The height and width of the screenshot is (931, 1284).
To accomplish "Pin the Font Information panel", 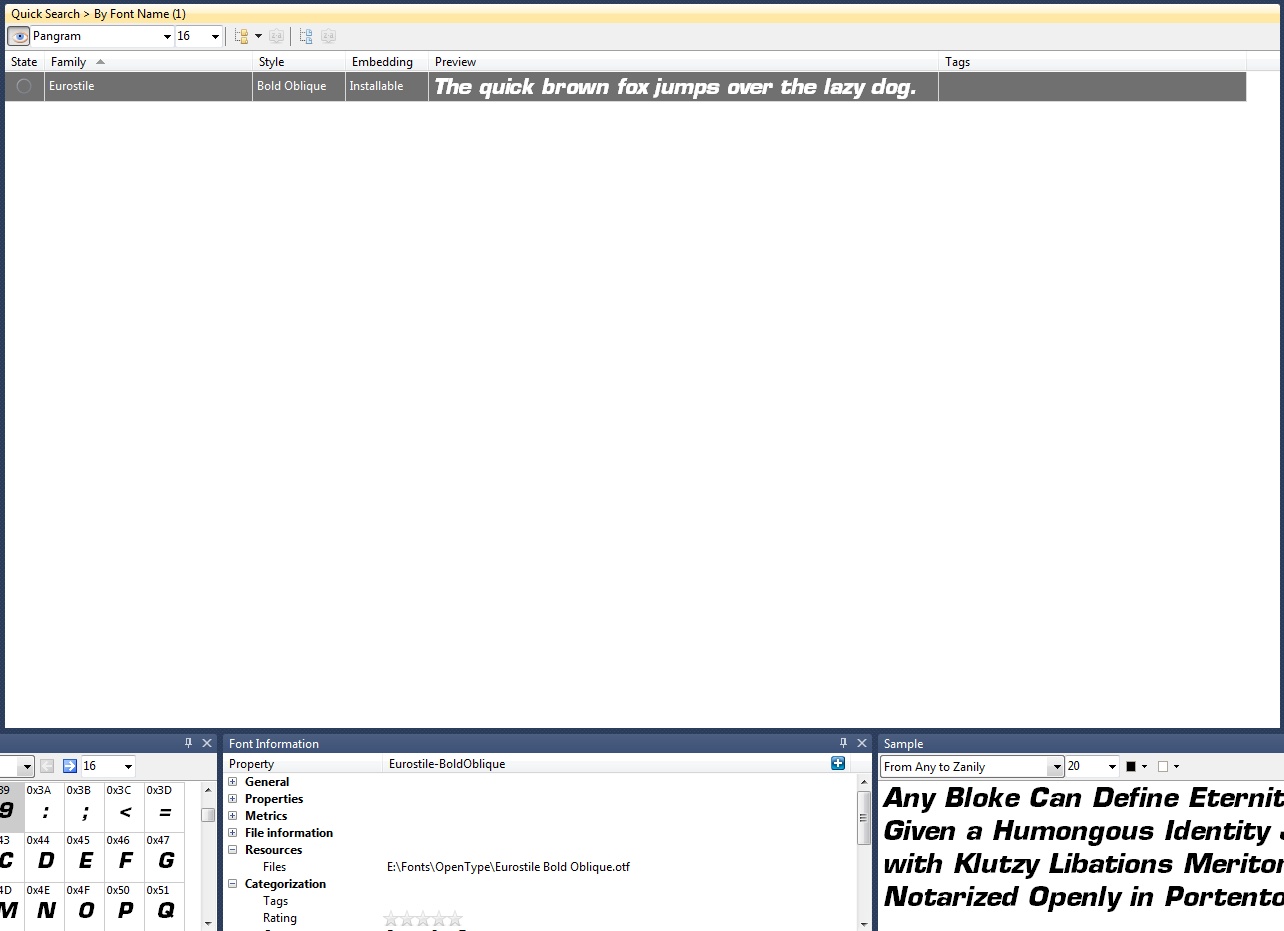I will pos(843,743).
